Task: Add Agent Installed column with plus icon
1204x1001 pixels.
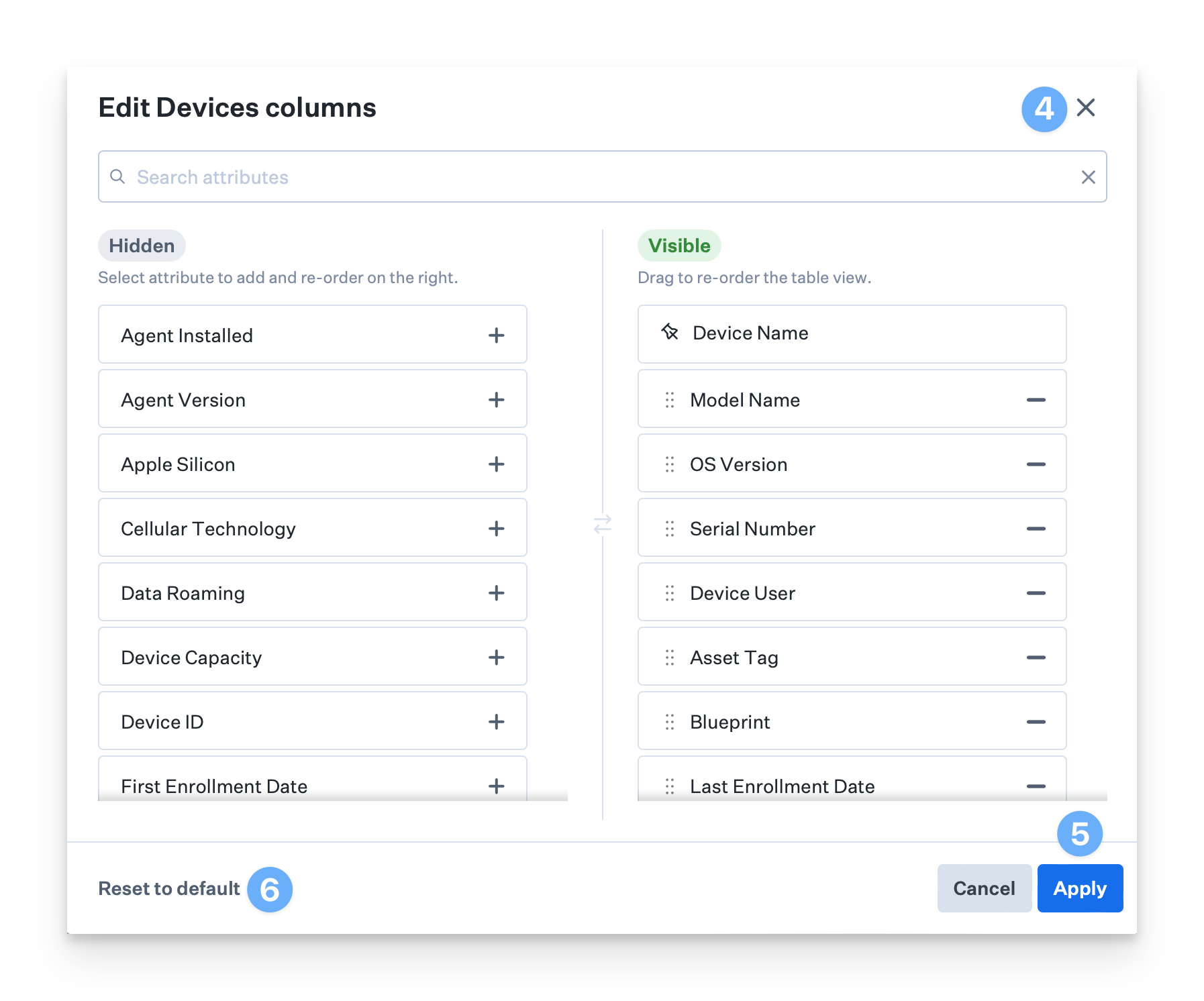Action: [496, 335]
